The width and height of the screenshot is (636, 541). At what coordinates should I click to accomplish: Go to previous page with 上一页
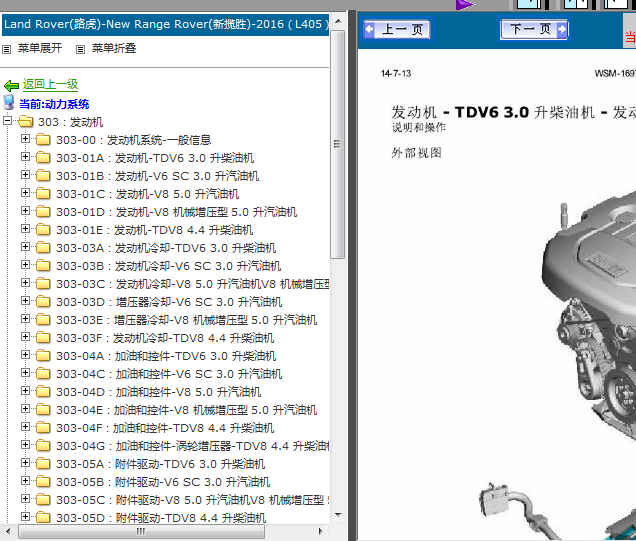[x=397, y=29]
